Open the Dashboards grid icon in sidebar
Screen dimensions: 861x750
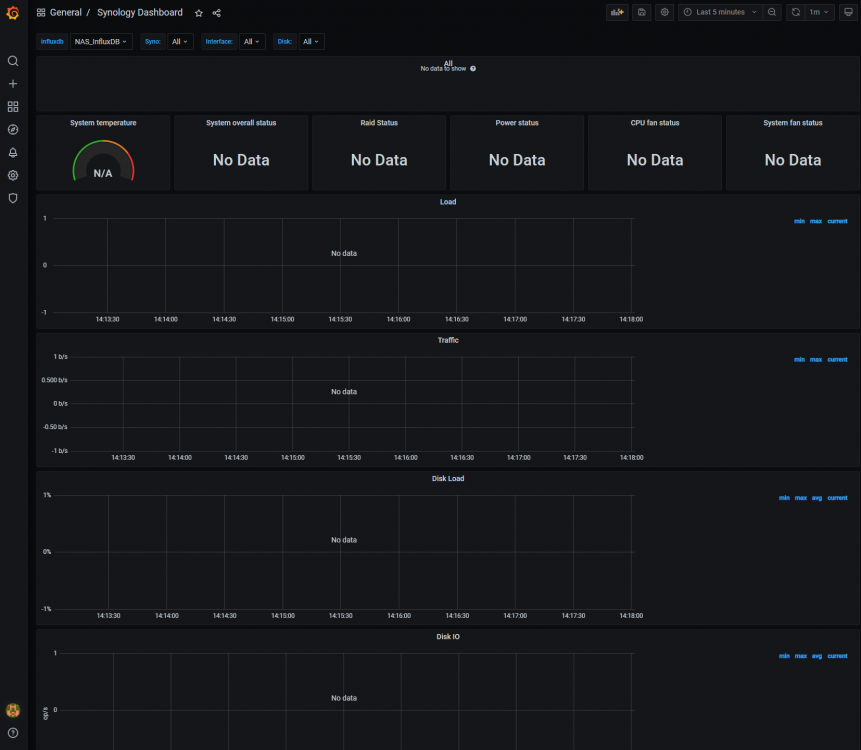pyautogui.click(x=13, y=106)
